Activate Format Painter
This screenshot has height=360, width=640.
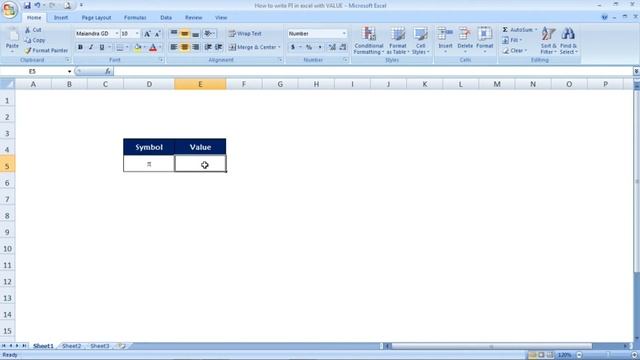46,51
